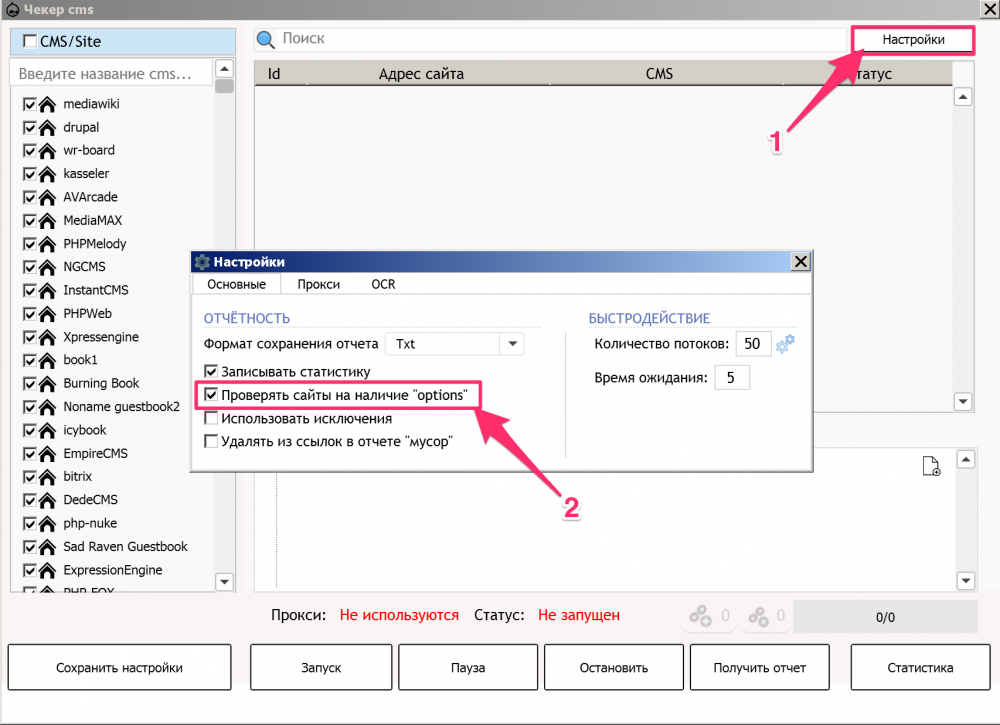Click 'Сохранить настройки' button

(119, 668)
